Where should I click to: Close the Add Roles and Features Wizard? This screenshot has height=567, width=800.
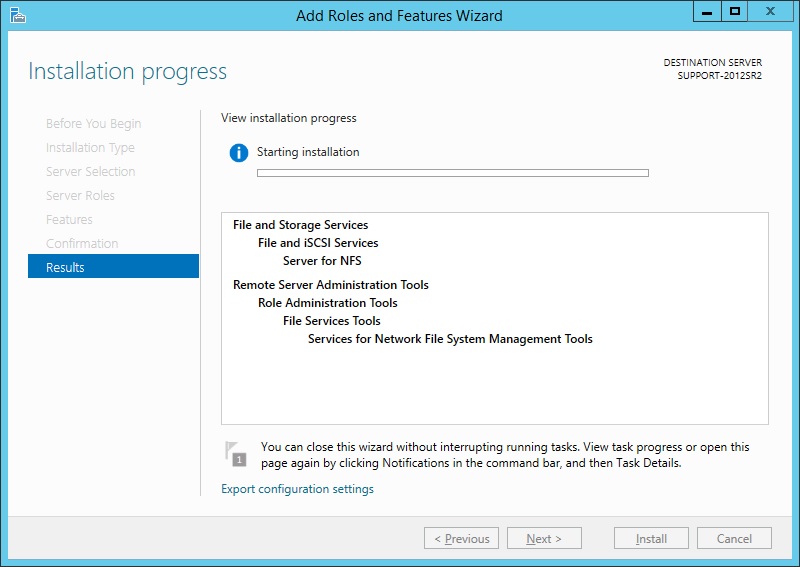coord(772,11)
